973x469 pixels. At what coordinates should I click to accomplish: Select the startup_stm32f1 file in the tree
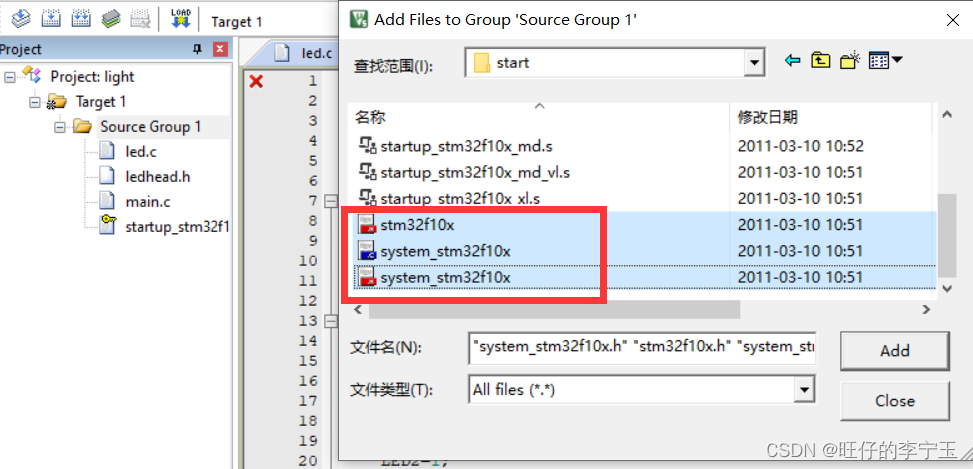click(x=177, y=226)
